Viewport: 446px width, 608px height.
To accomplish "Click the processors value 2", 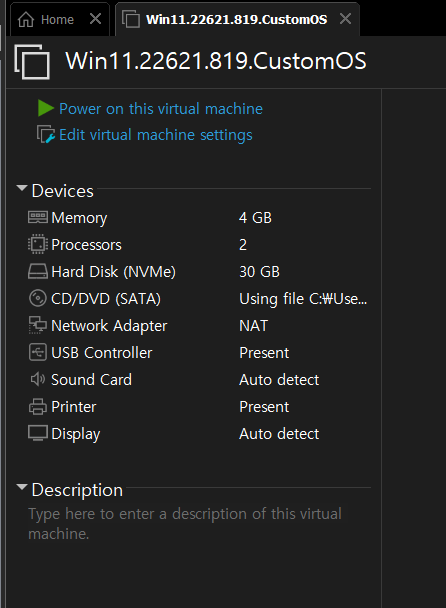I will click(243, 245).
